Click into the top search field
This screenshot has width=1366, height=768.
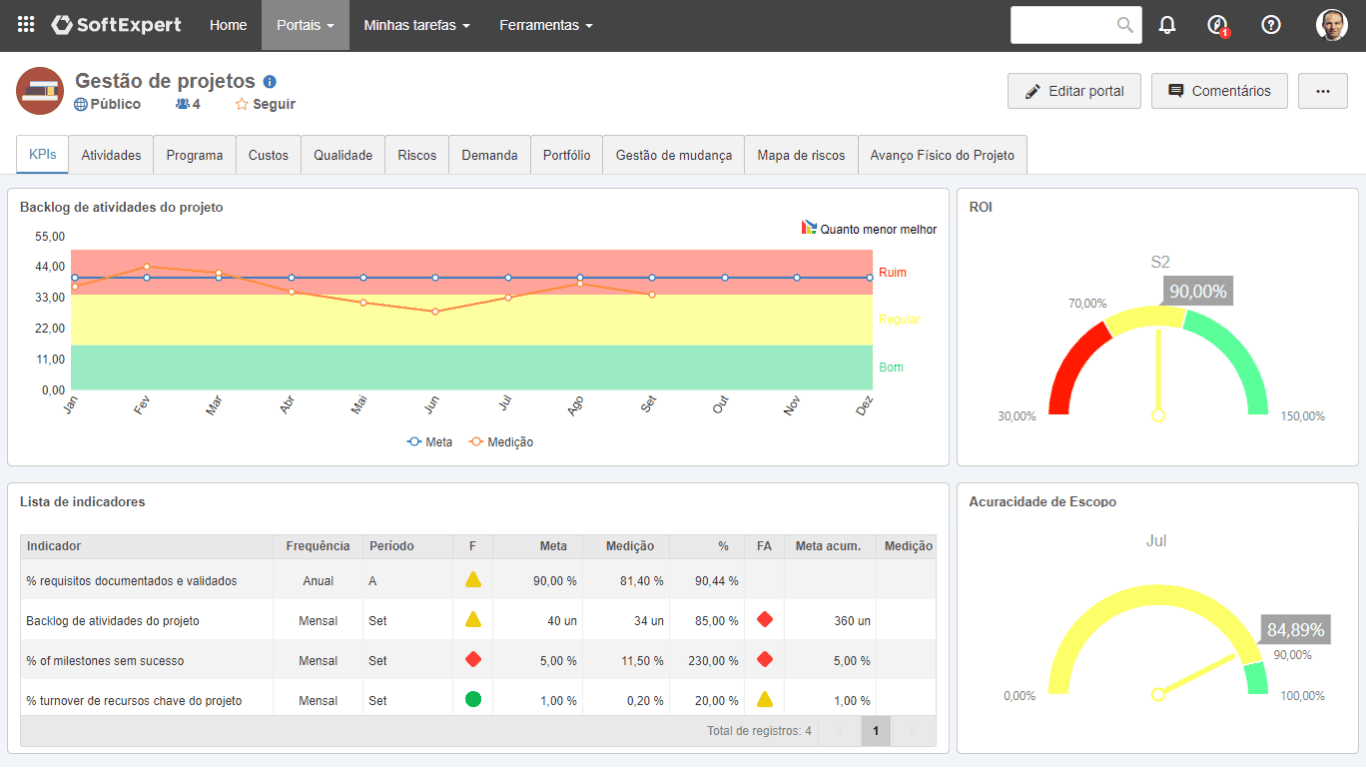pos(1062,25)
